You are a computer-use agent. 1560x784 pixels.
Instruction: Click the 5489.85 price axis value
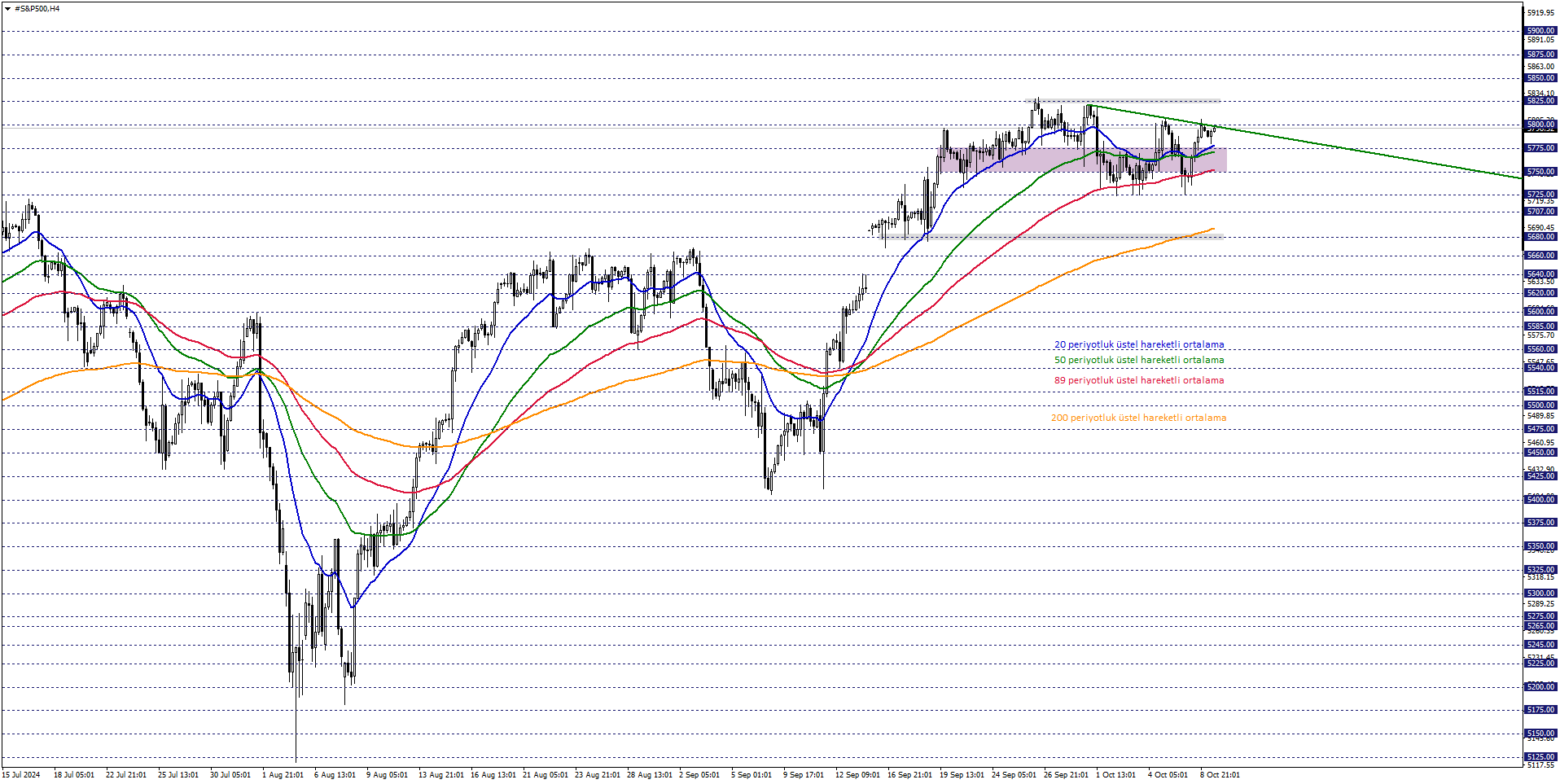pyautogui.click(x=1540, y=416)
